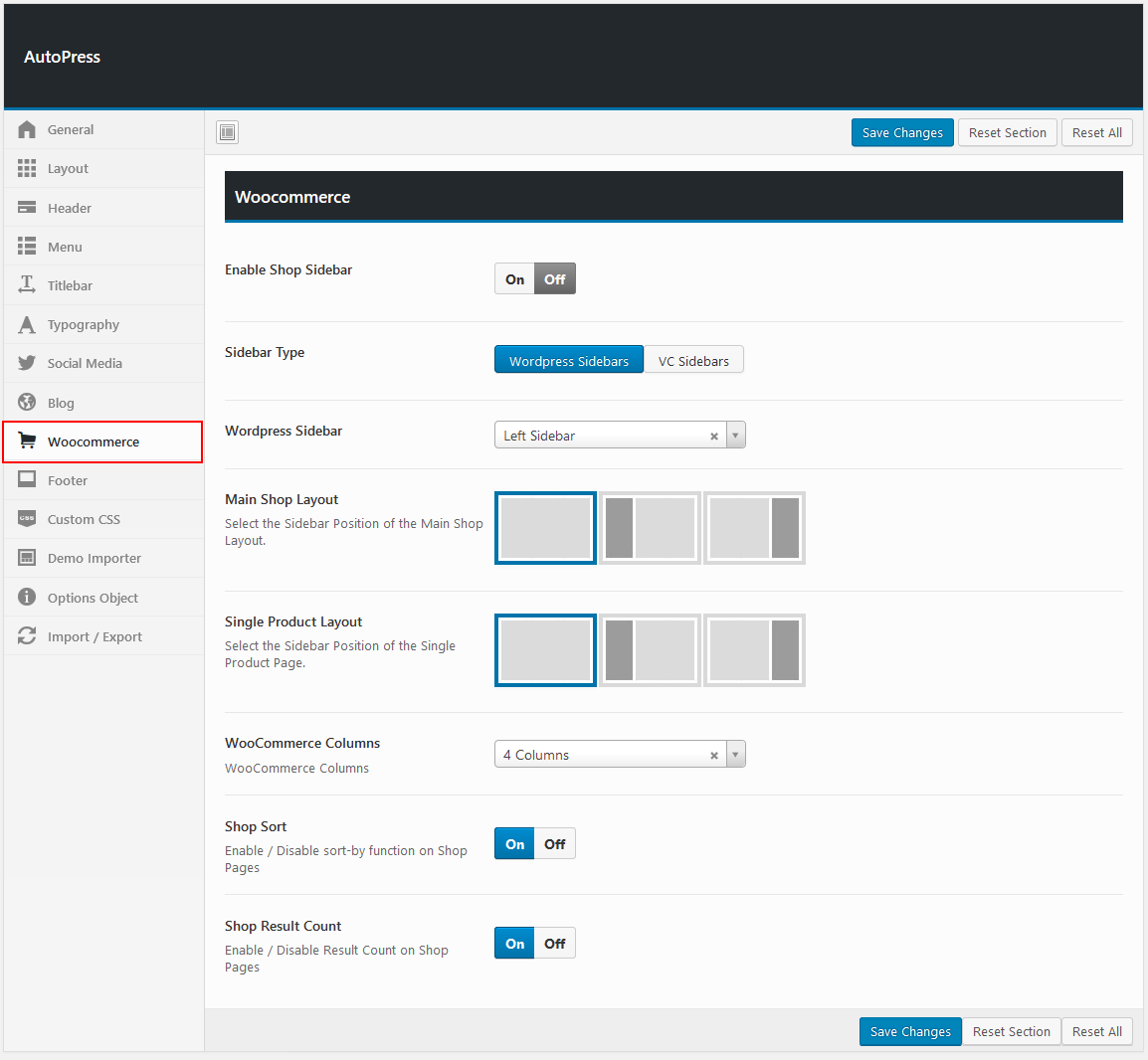Image resolution: width=1148 pixels, height=1060 pixels.
Task: Open the Demo Importer section
Action: 103,558
